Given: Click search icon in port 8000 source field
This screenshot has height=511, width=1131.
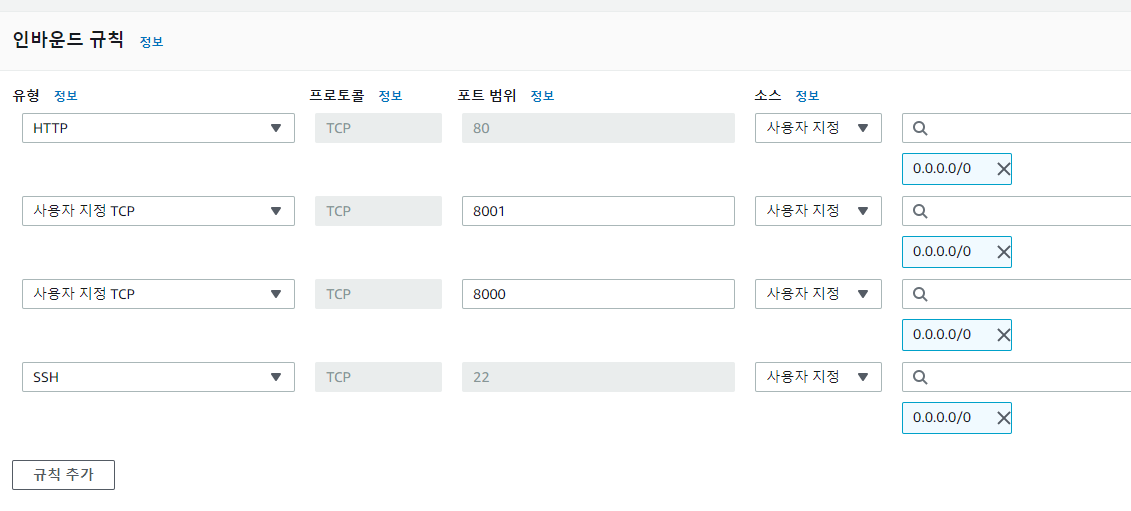Looking at the screenshot, I should coord(920,294).
